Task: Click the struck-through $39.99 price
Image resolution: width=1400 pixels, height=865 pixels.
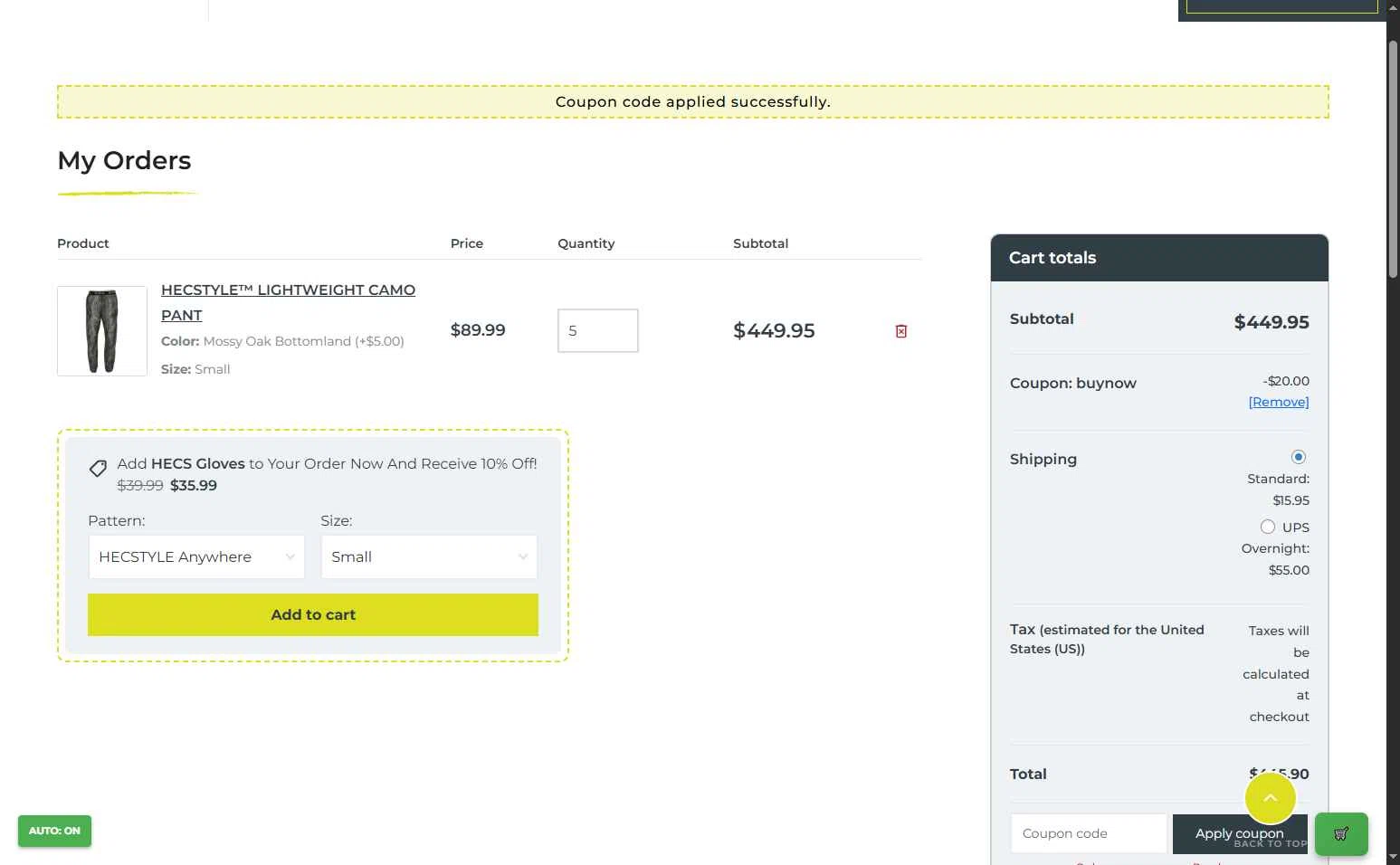Action: 140,485
